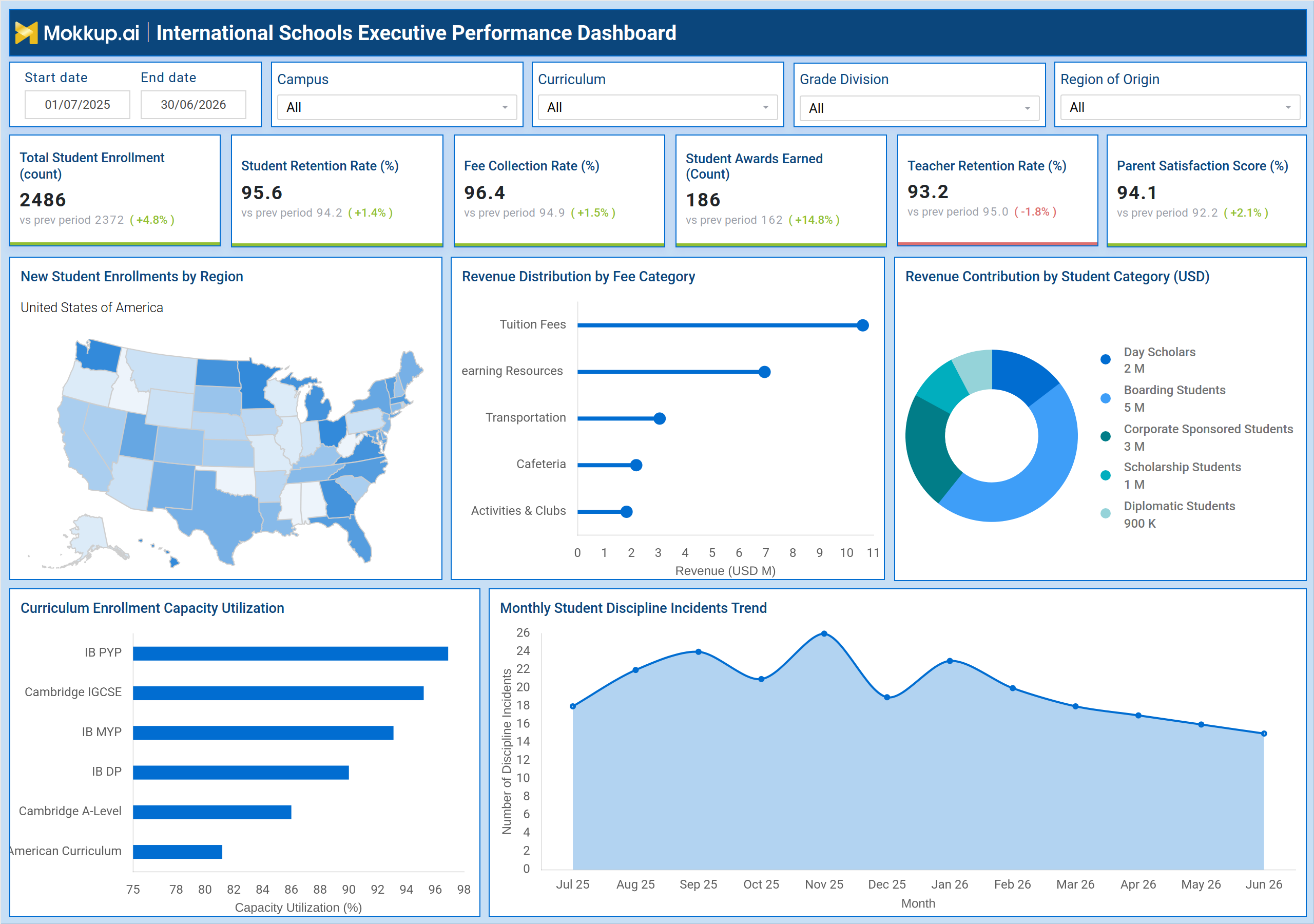1314x924 pixels.
Task: Click the Jun 26 data point
Action: click(1264, 734)
